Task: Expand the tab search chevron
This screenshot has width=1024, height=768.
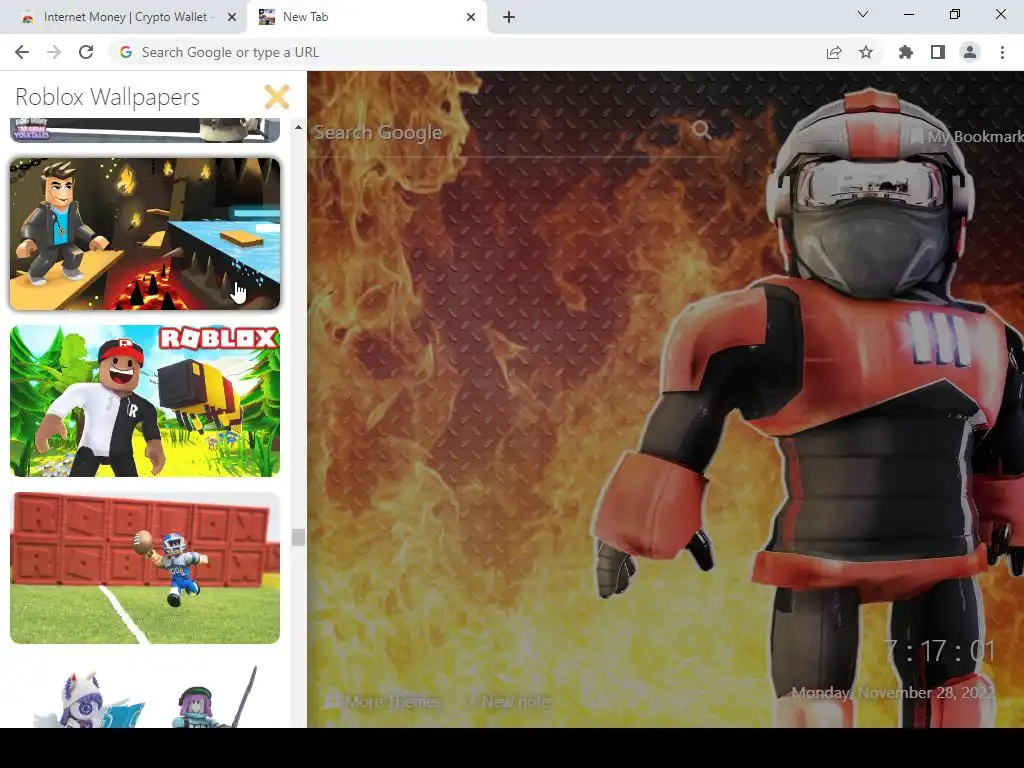Action: pos(863,14)
